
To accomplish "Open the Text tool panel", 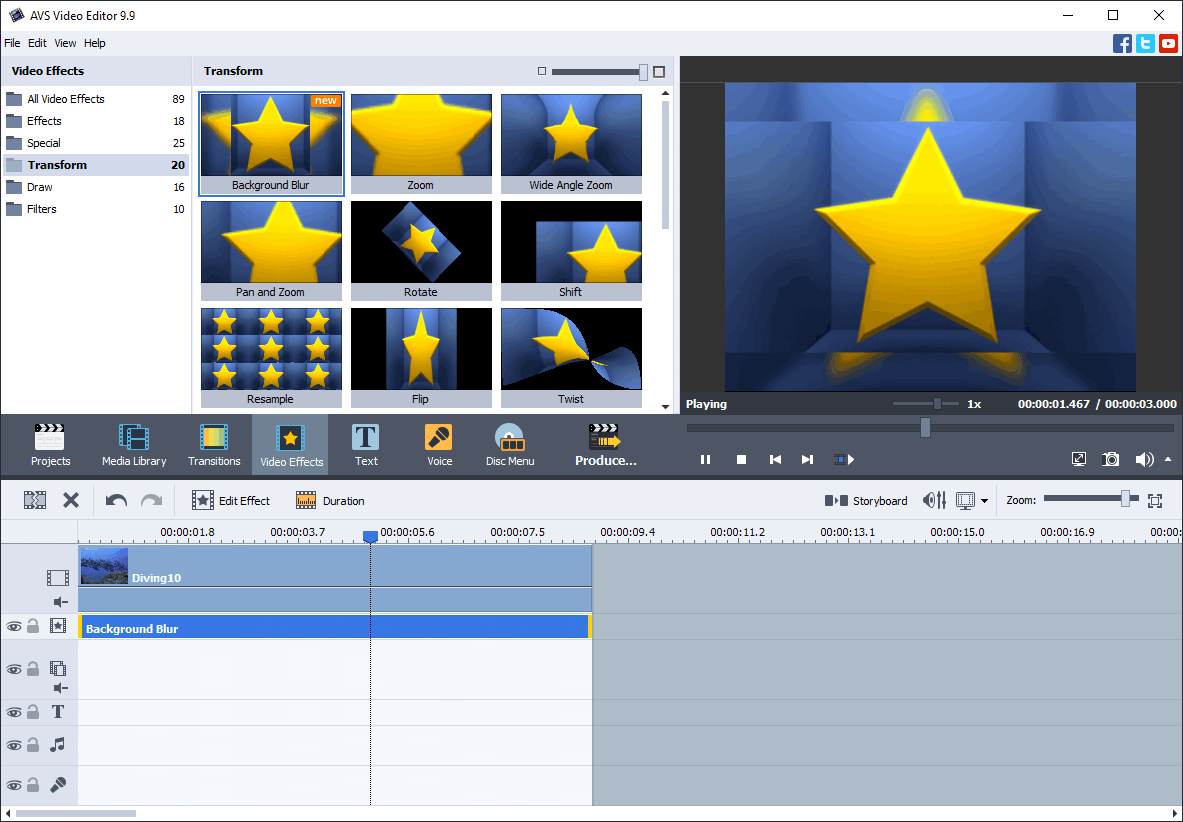I will tap(366, 445).
